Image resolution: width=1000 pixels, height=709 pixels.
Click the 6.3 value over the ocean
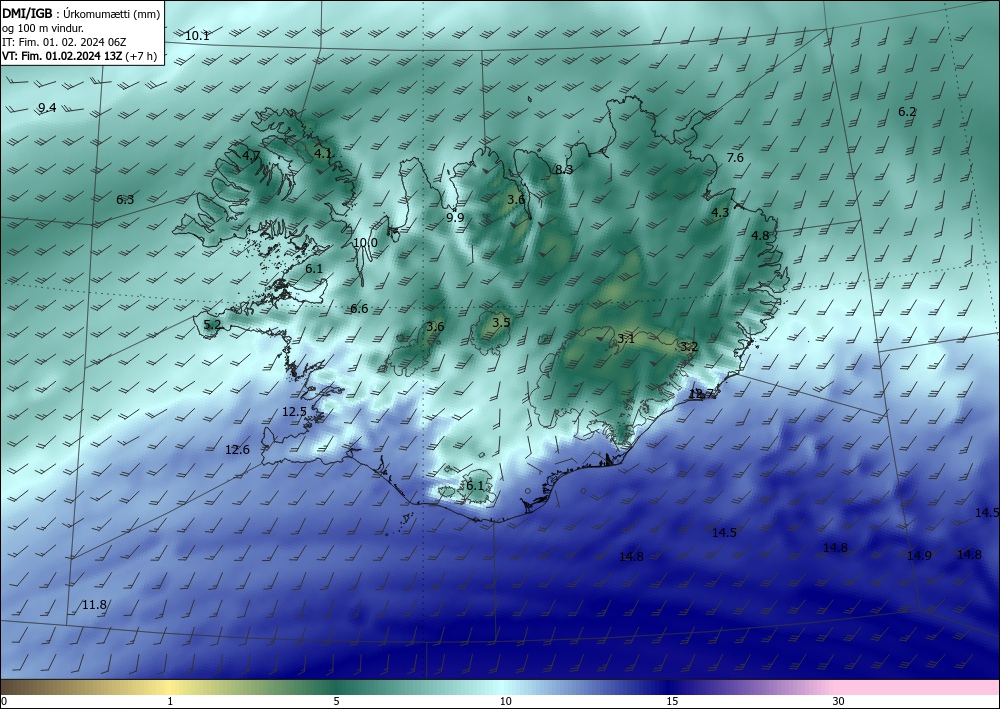125,200
